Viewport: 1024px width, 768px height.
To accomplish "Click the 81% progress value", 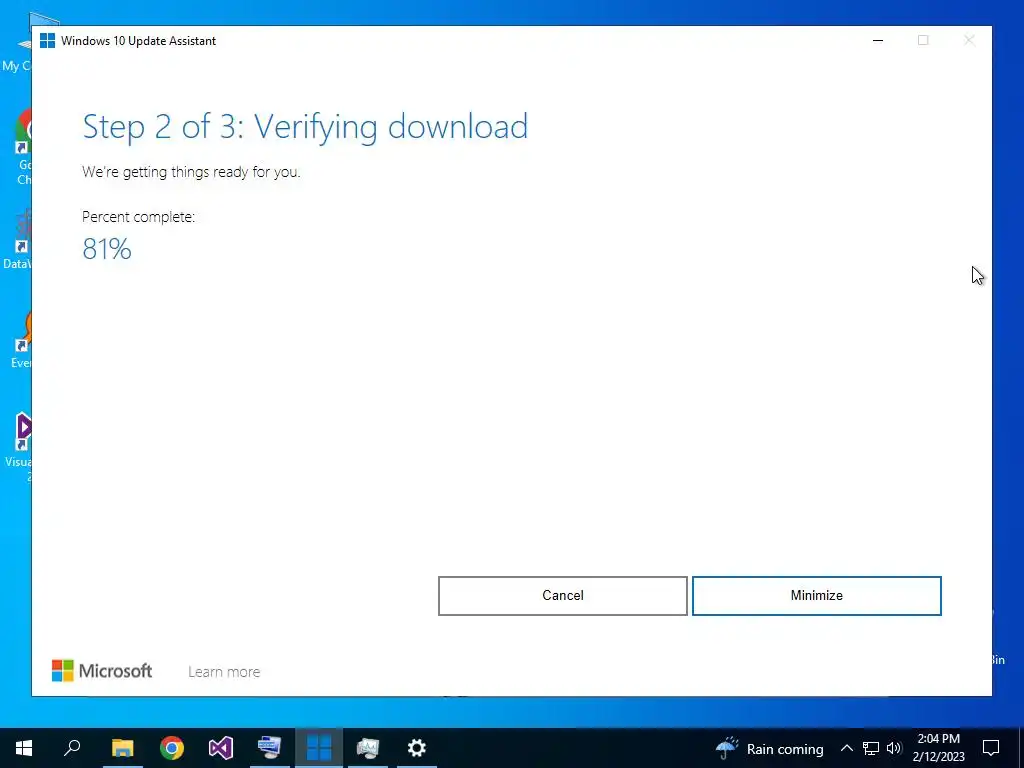I will pos(107,249).
